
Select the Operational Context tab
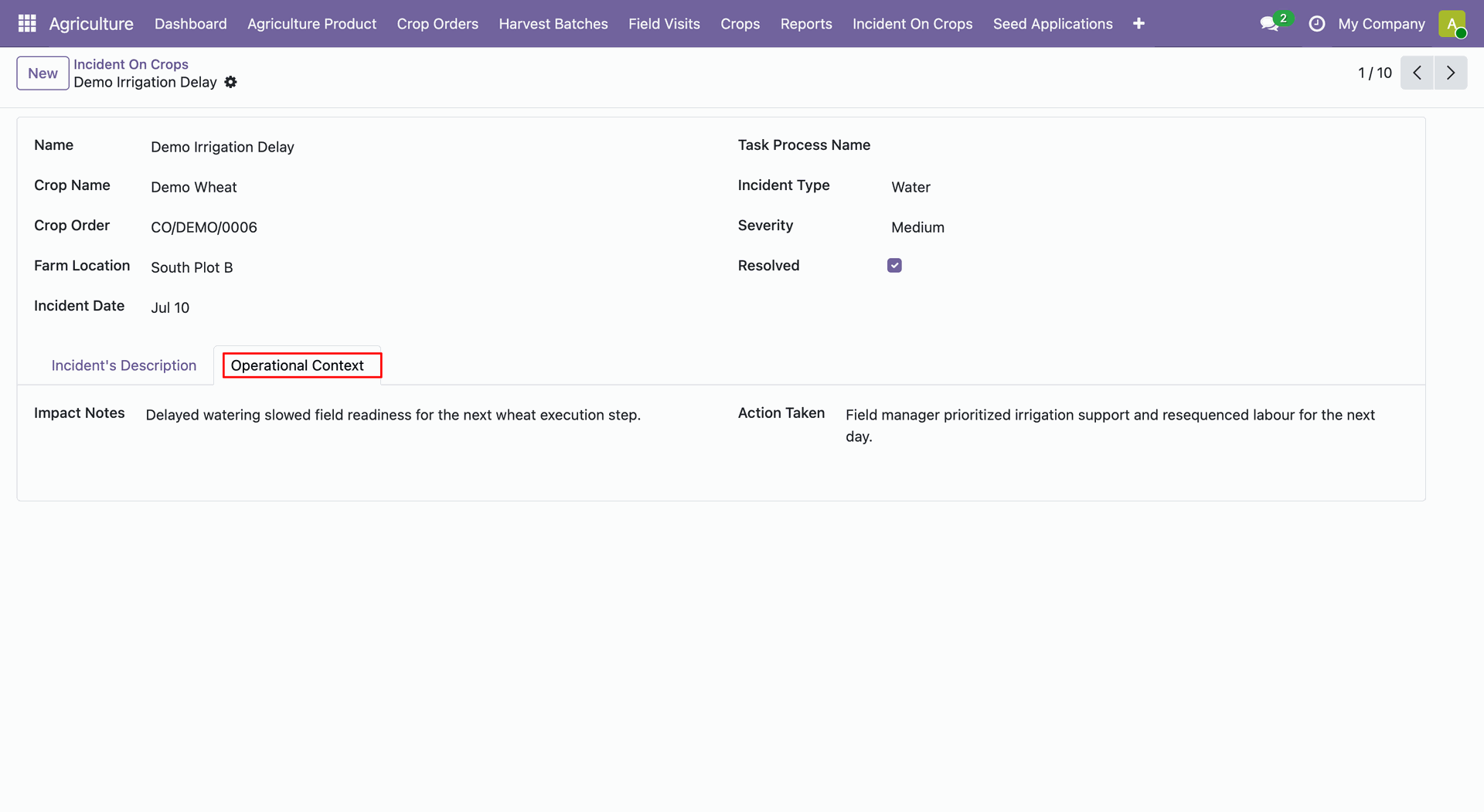(298, 365)
